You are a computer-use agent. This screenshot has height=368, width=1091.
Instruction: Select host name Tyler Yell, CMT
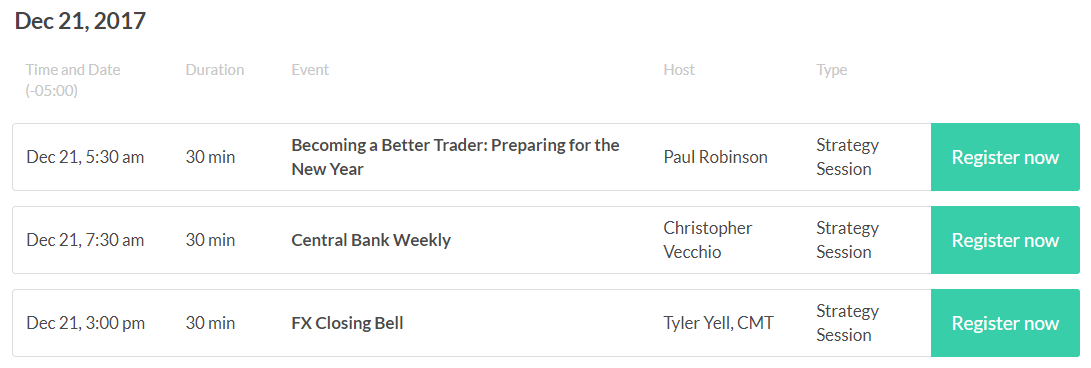pyautogui.click(x=719, y=323)
